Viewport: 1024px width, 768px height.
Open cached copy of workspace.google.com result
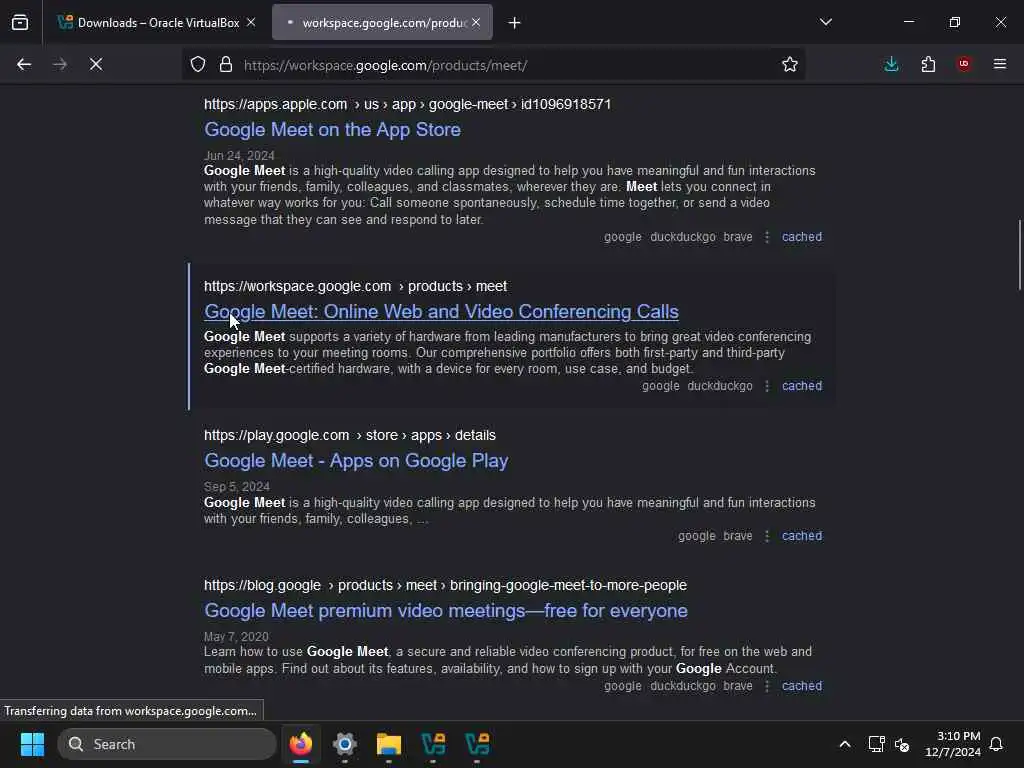(802, 386)
